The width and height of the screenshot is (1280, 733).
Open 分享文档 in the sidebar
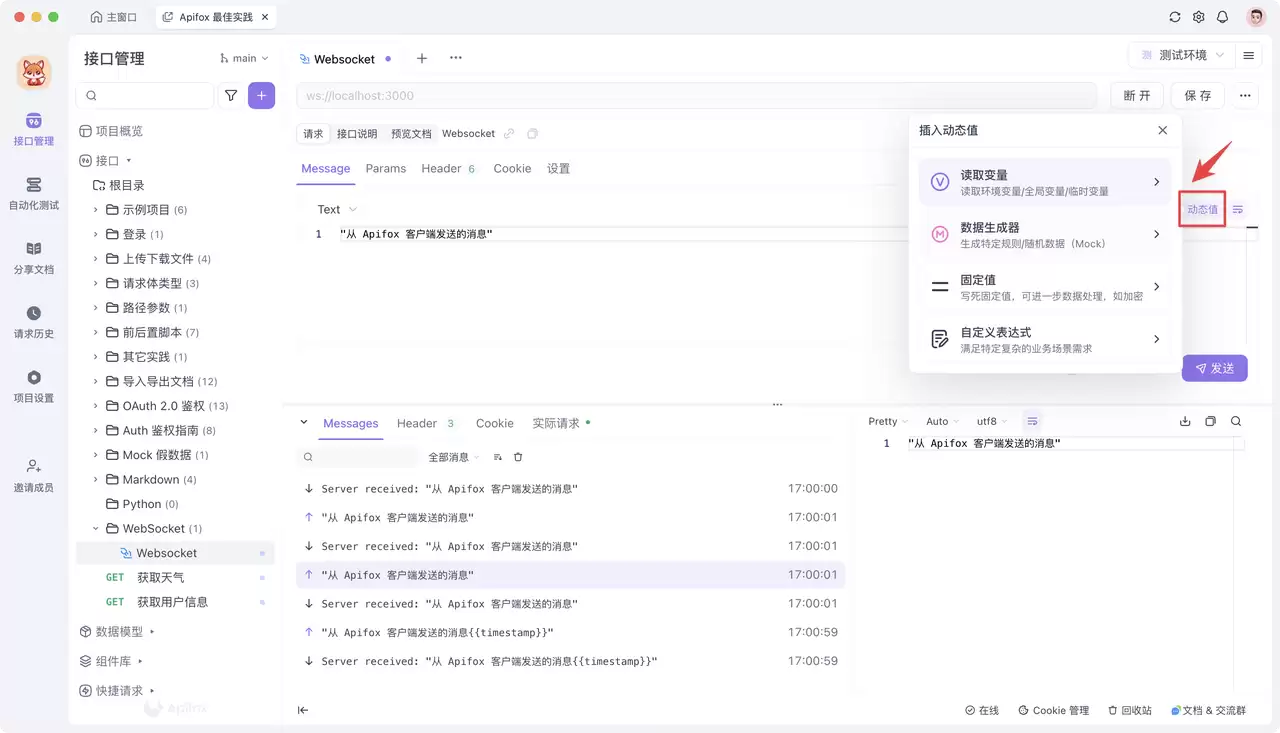(34, 257)
